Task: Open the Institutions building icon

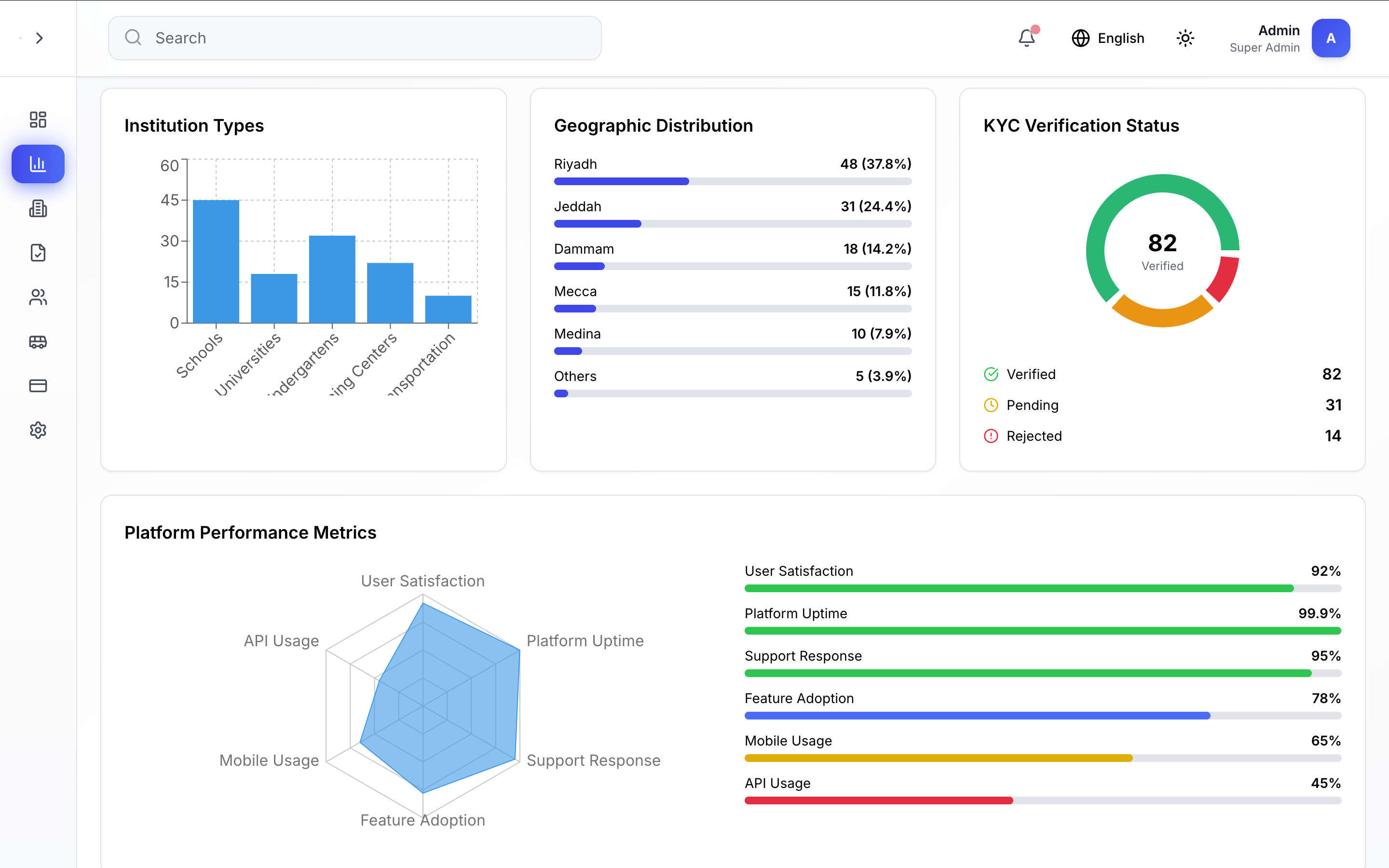Action: tap(38, 208)
